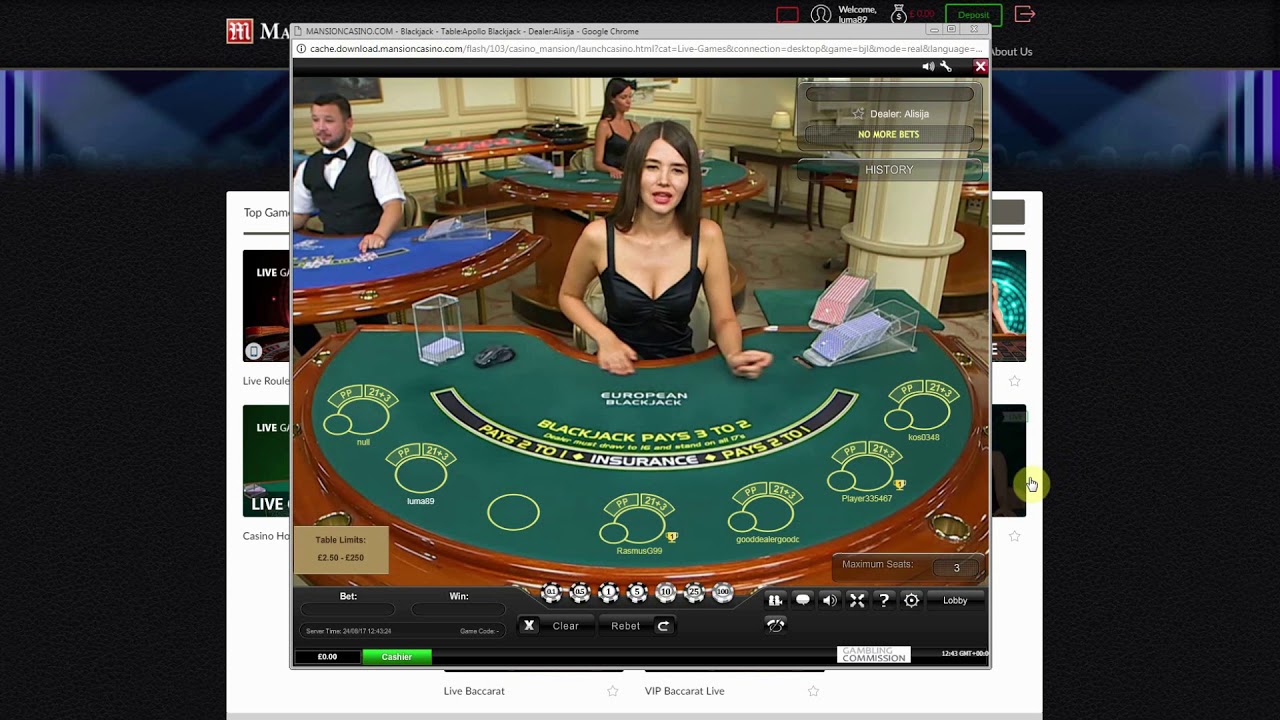1280x720 pixels.
Task: Open the Maximum Seats selector
Action: click(955, 567)
